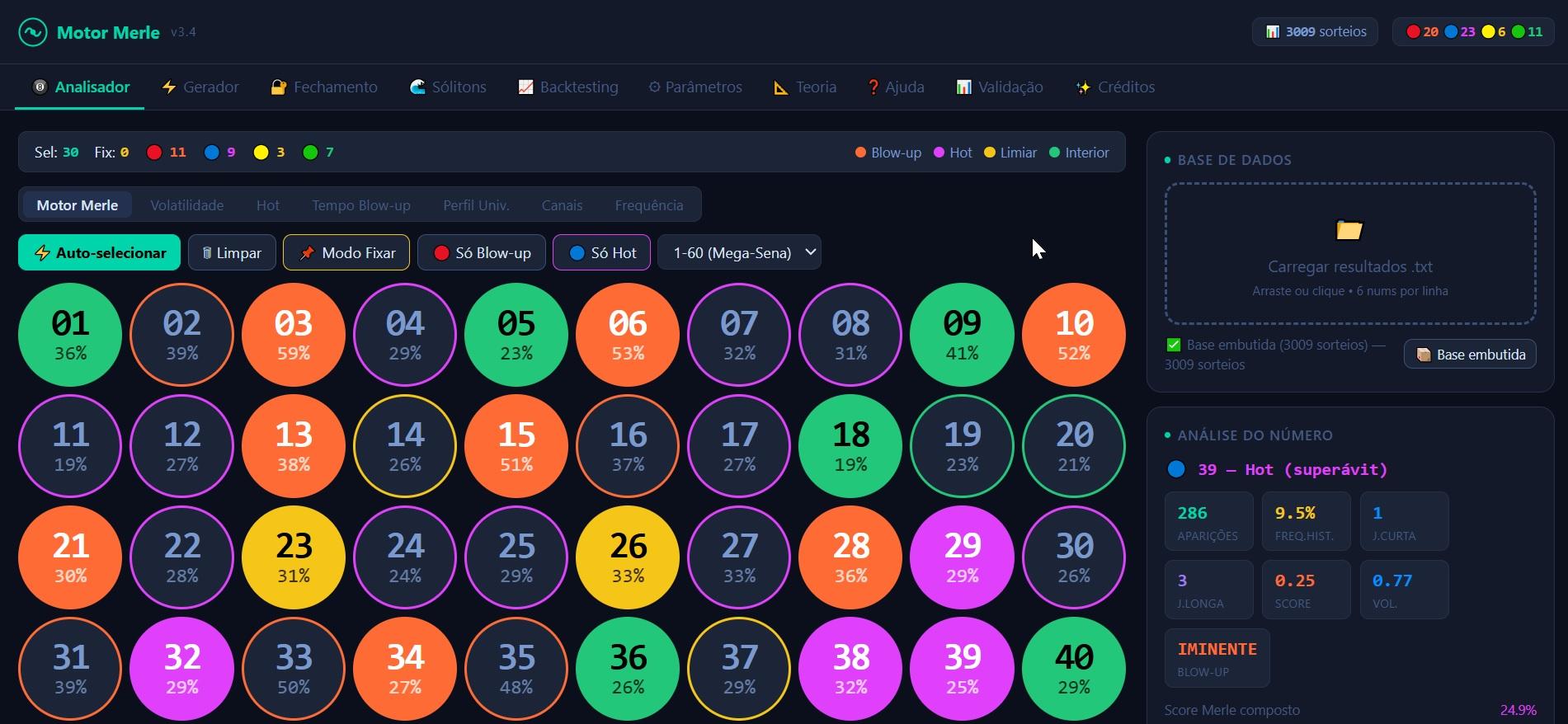Switch to the Volatilidade view tab
This screenshot has height=724, width=1568.
[x=186, y=205]
